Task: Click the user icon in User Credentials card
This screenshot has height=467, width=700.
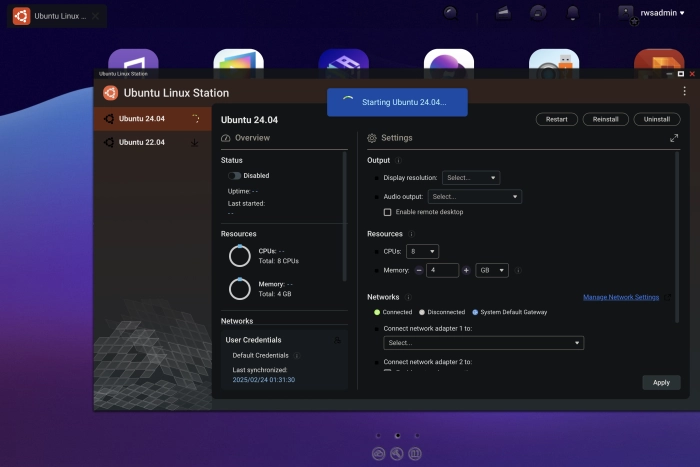Action: [337, 340]
